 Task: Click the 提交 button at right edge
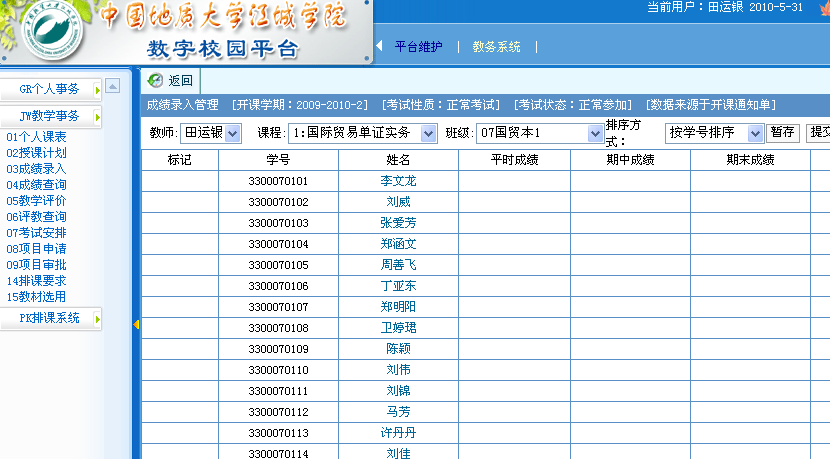click(818, 132)
